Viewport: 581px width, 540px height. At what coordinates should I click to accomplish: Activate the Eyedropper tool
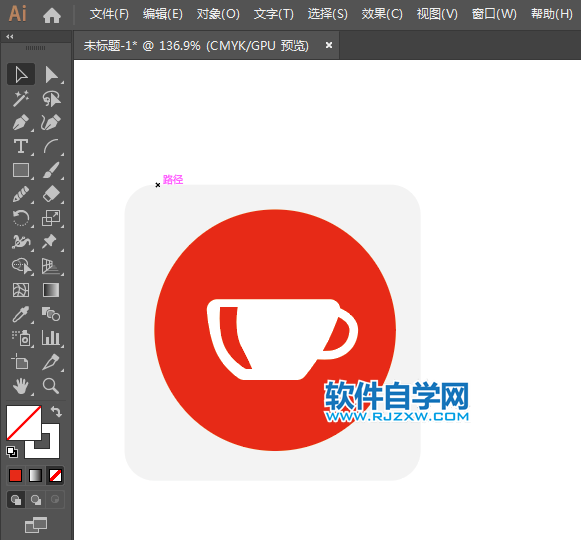click(x=21, y=314)
